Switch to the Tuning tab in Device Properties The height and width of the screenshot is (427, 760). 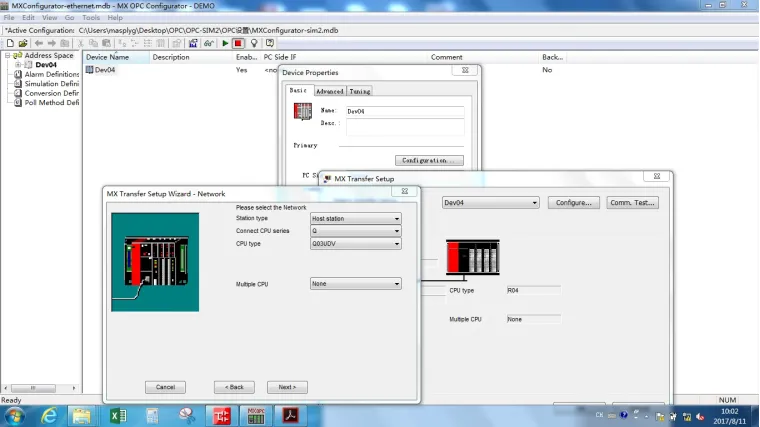point(360,91)
